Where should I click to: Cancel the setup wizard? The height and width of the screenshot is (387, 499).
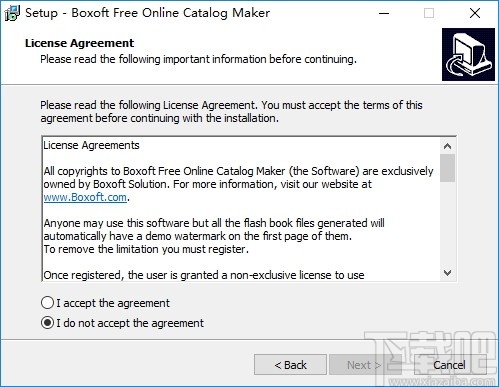pyautogui.click(x=449, y=365)
